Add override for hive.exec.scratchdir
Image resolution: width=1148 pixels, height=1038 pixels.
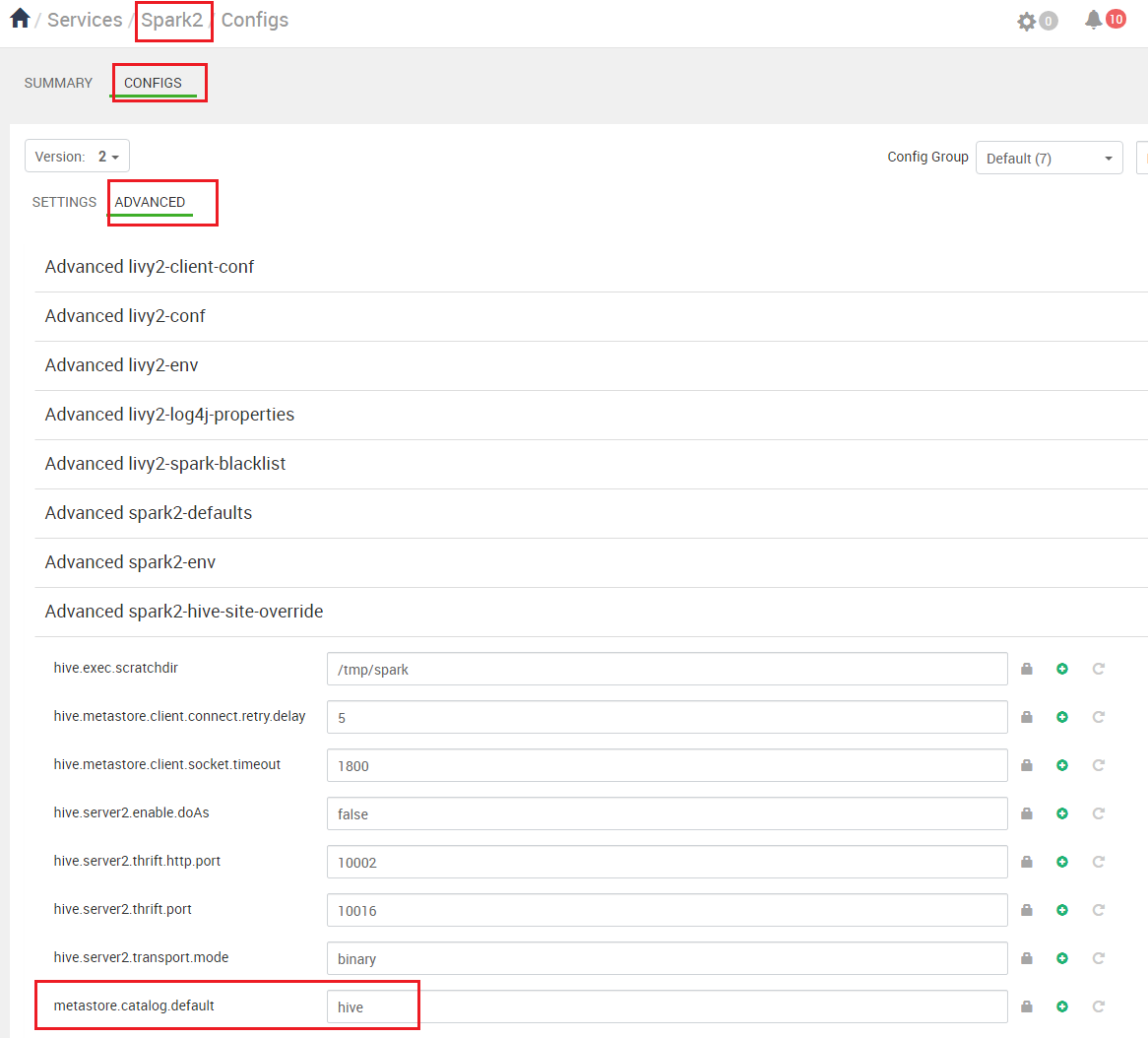1062,669
